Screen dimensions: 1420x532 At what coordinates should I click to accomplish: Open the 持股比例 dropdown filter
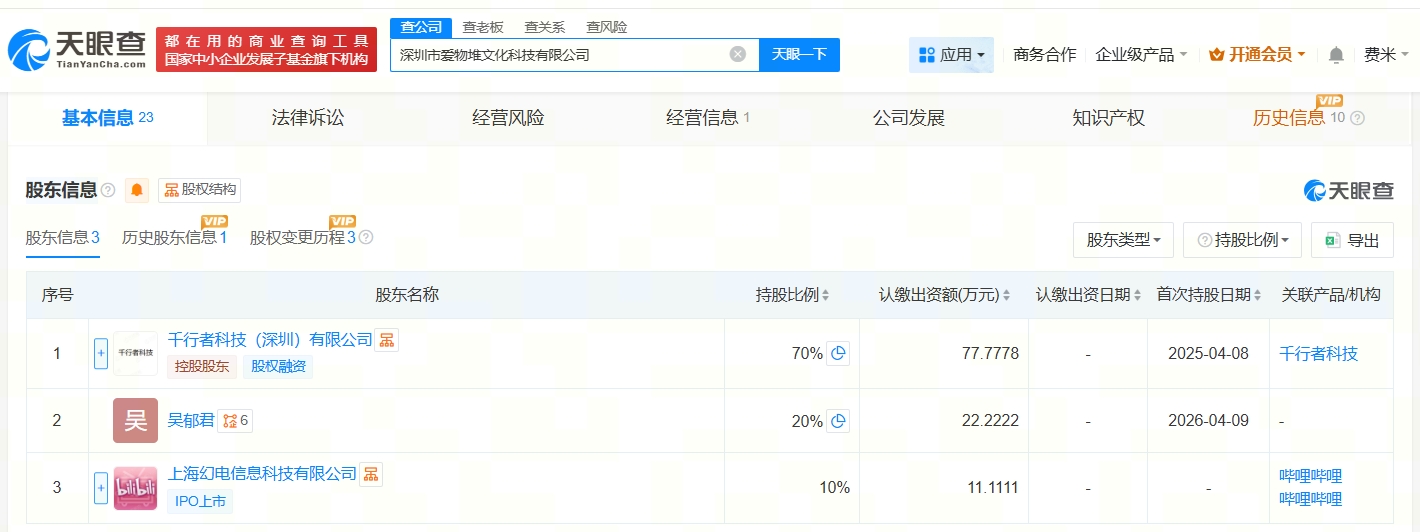tap(1242, 240)
